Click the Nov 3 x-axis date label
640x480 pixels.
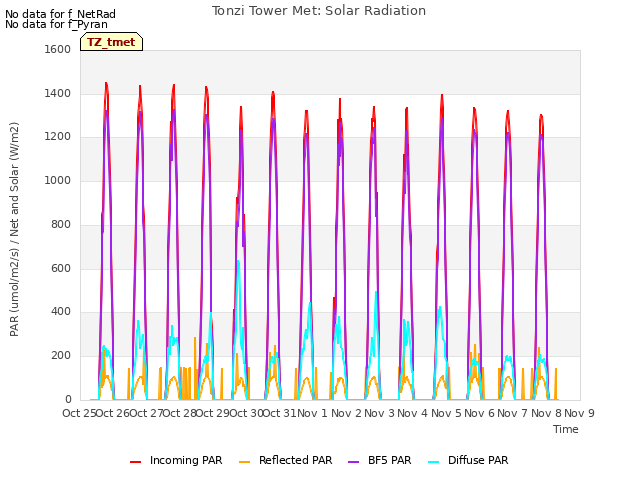pos(380,413)
